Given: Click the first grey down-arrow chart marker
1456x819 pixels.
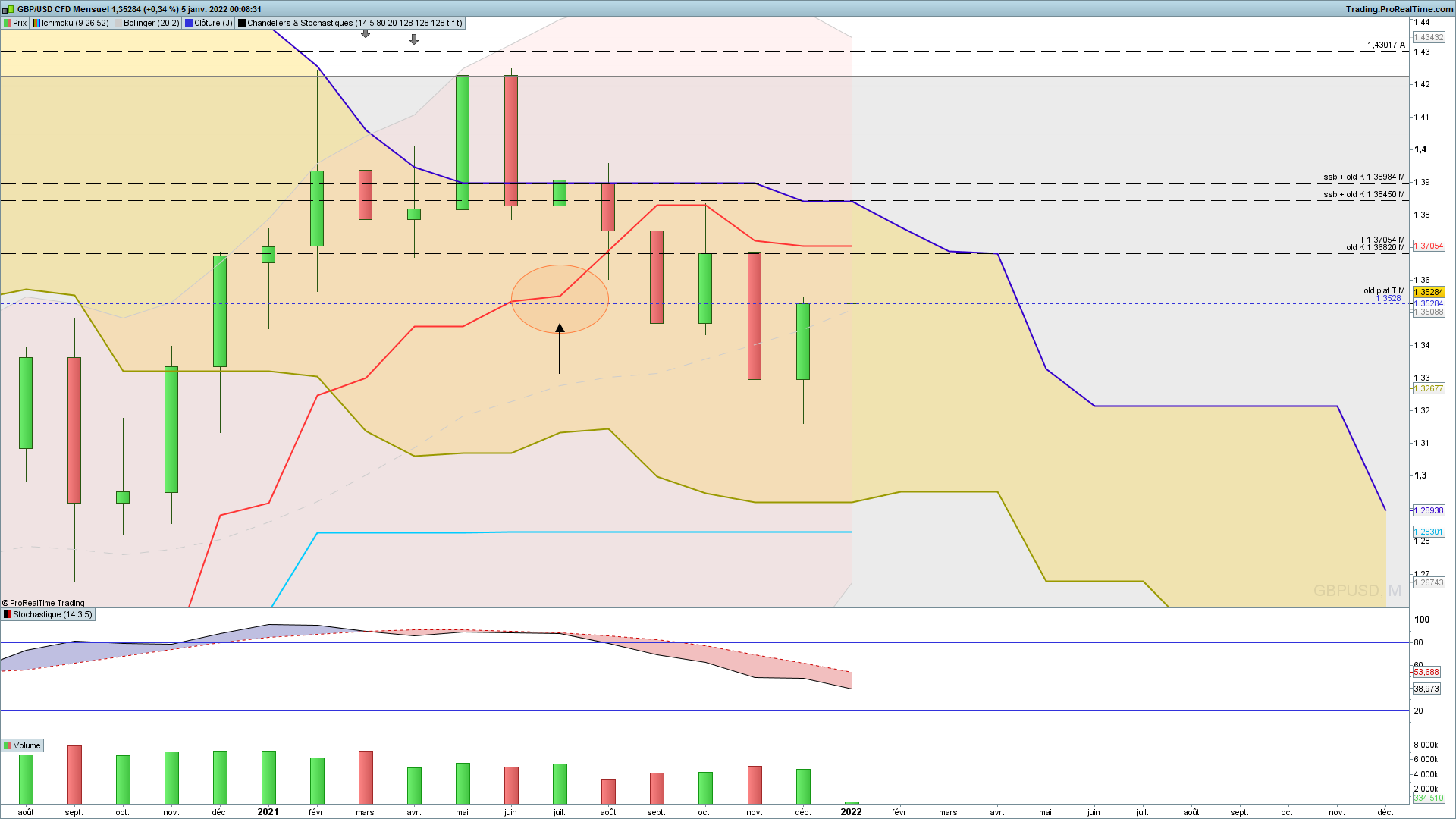Looking at the screenshot, I should [x=366, y=33].
